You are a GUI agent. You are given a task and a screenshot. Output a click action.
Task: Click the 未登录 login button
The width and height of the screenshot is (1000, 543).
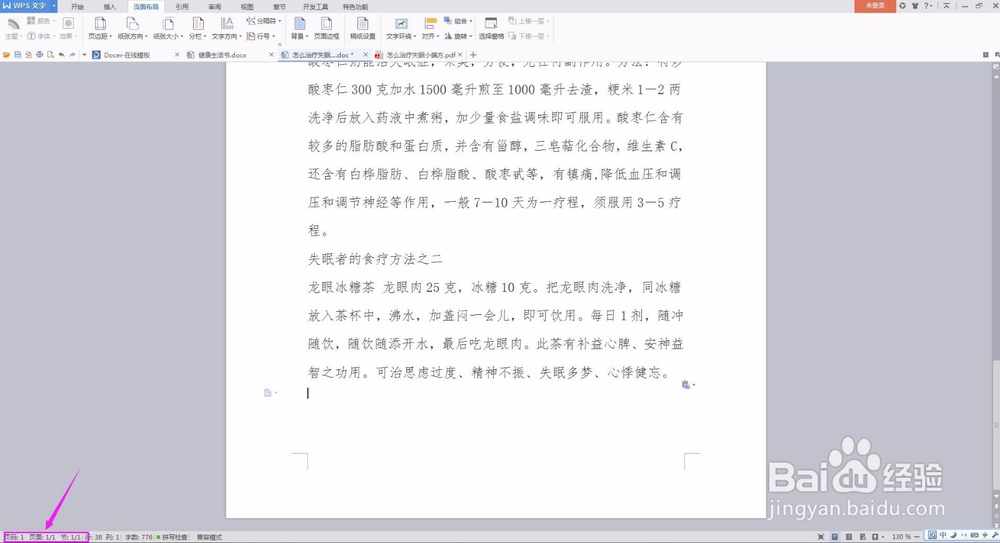click(x=875, y=6)
